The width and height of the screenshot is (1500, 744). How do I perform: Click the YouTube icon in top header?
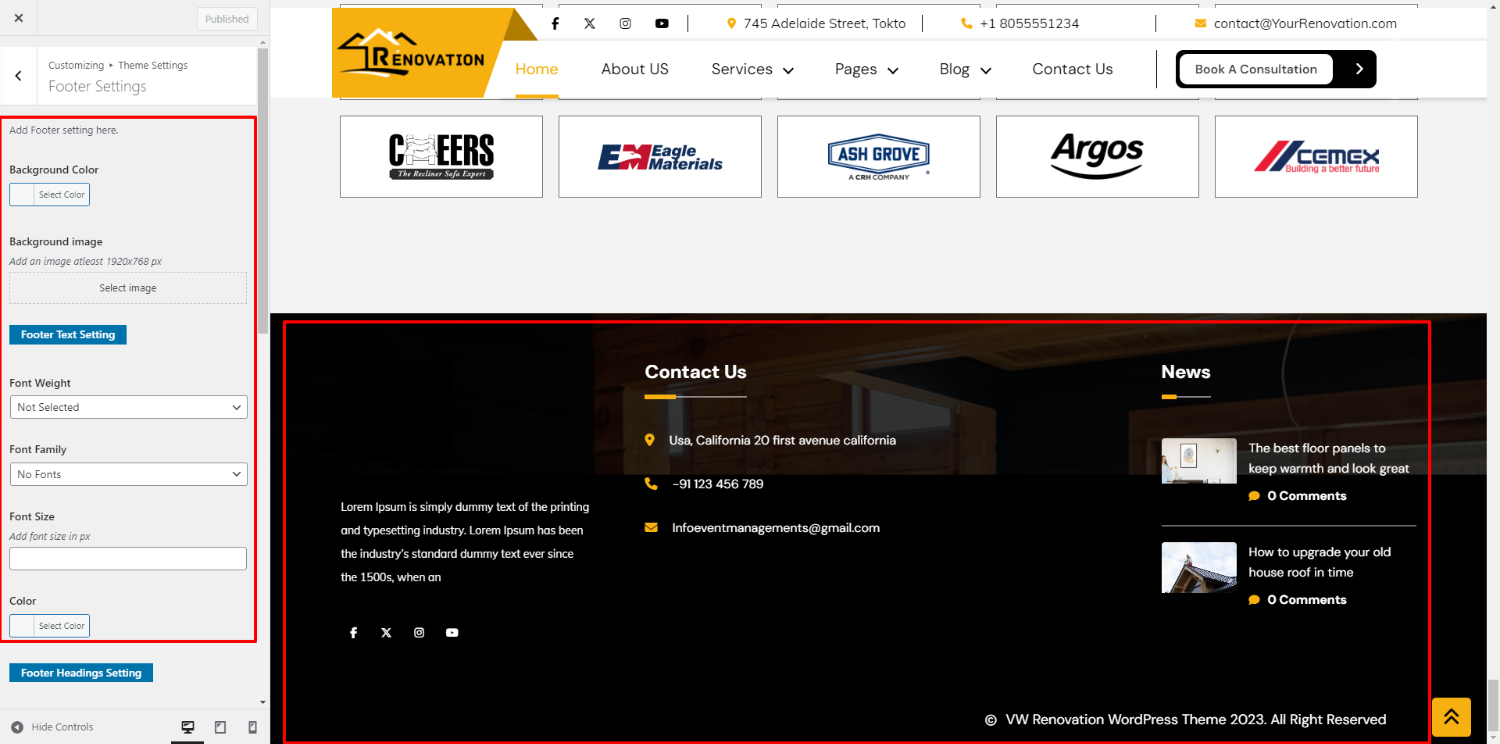662,23
